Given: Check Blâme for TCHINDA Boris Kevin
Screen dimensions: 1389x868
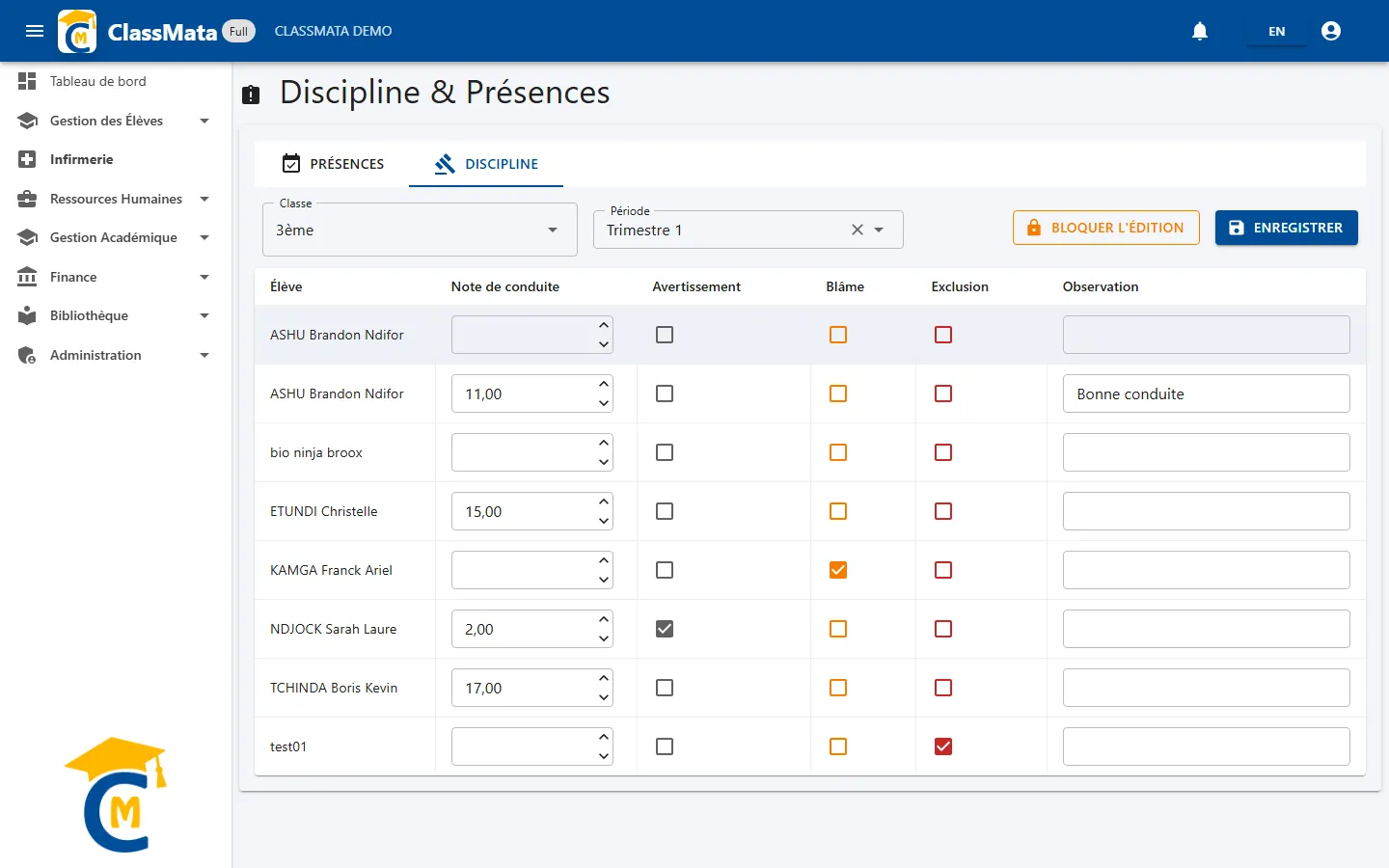Looking at the screenshot, I should pyautogui.click(x=838, y=688).
